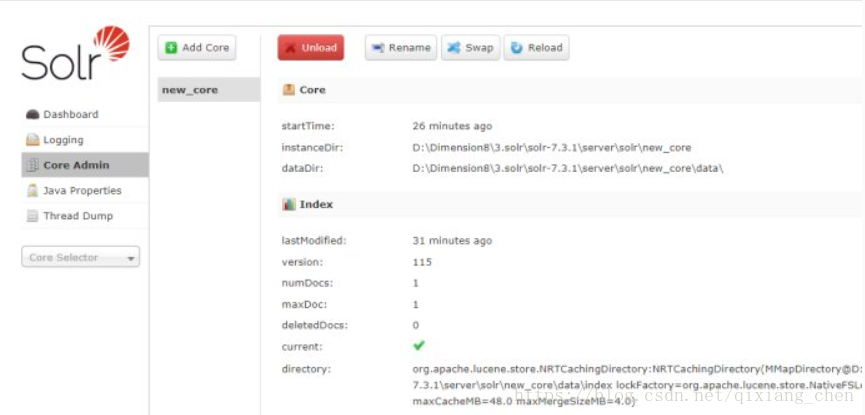The height and width of the screenshot is (415, 865).
Task: Open the Core Selector dropdown
Action: pos(81,257)
